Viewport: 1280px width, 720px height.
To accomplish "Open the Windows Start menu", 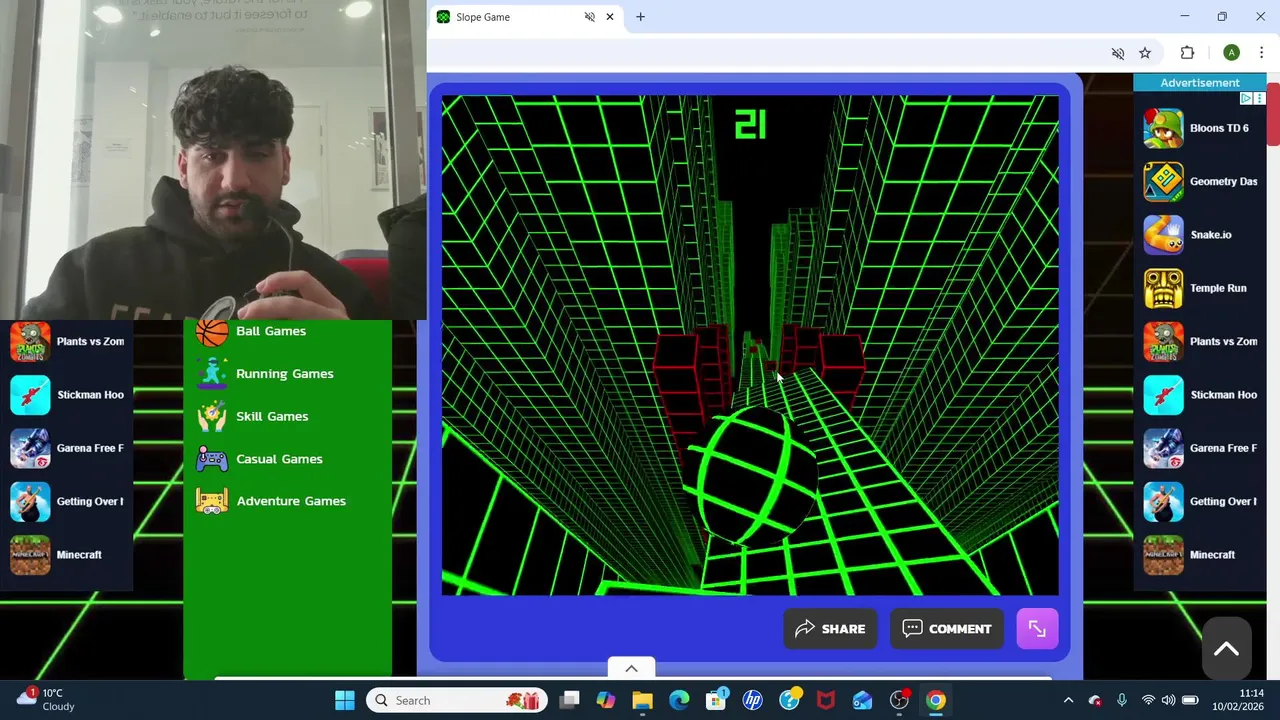I will pos(345,700).
